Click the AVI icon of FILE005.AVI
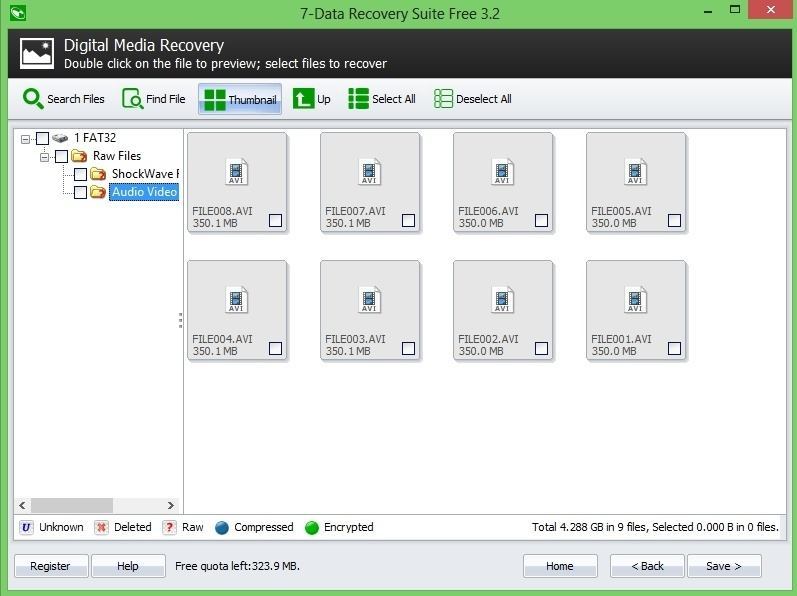This screenshot has width=797, height=596. [635, 172]
